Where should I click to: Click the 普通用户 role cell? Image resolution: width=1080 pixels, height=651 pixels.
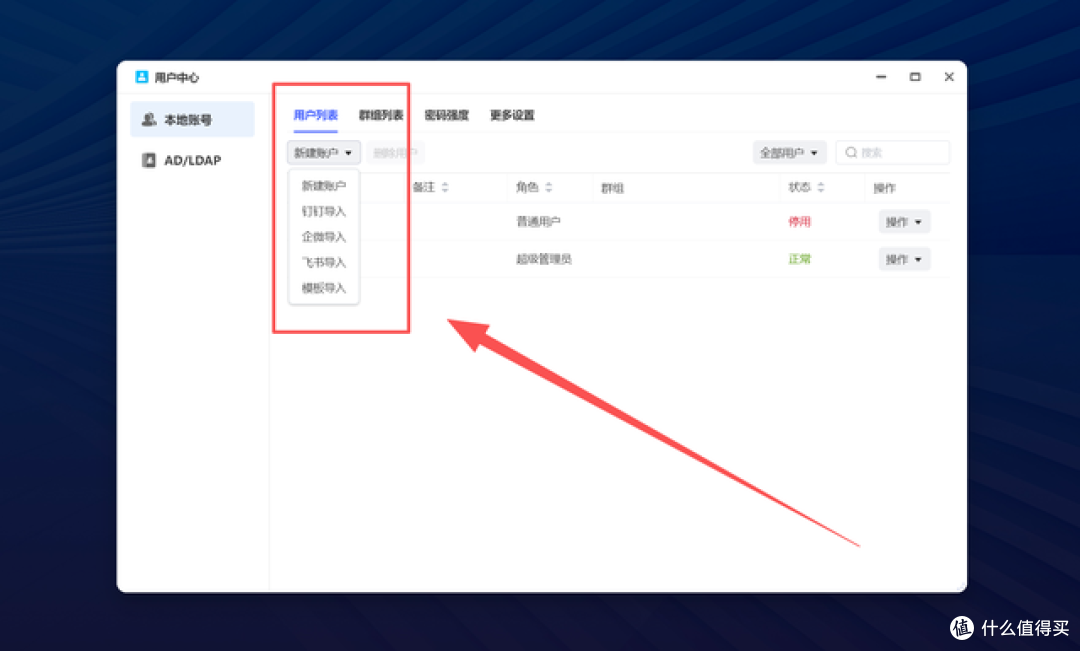coord(538,222)
